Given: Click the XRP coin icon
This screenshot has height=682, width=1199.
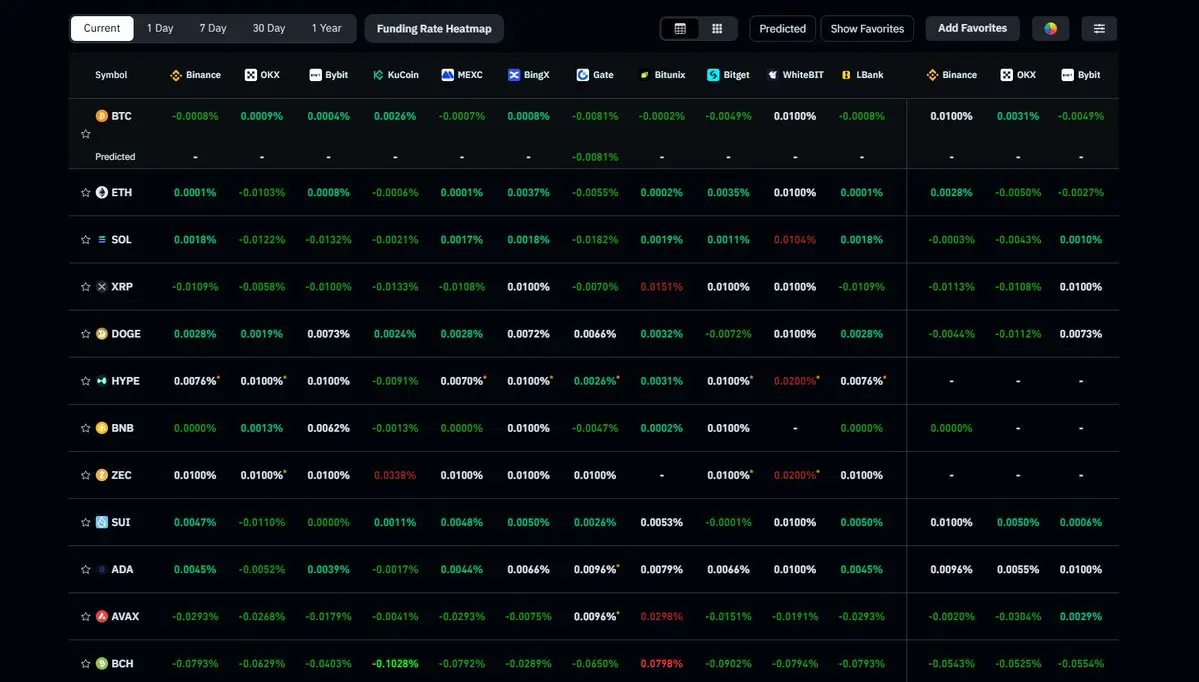Looking at the screenshot, I should pos(102,287).
